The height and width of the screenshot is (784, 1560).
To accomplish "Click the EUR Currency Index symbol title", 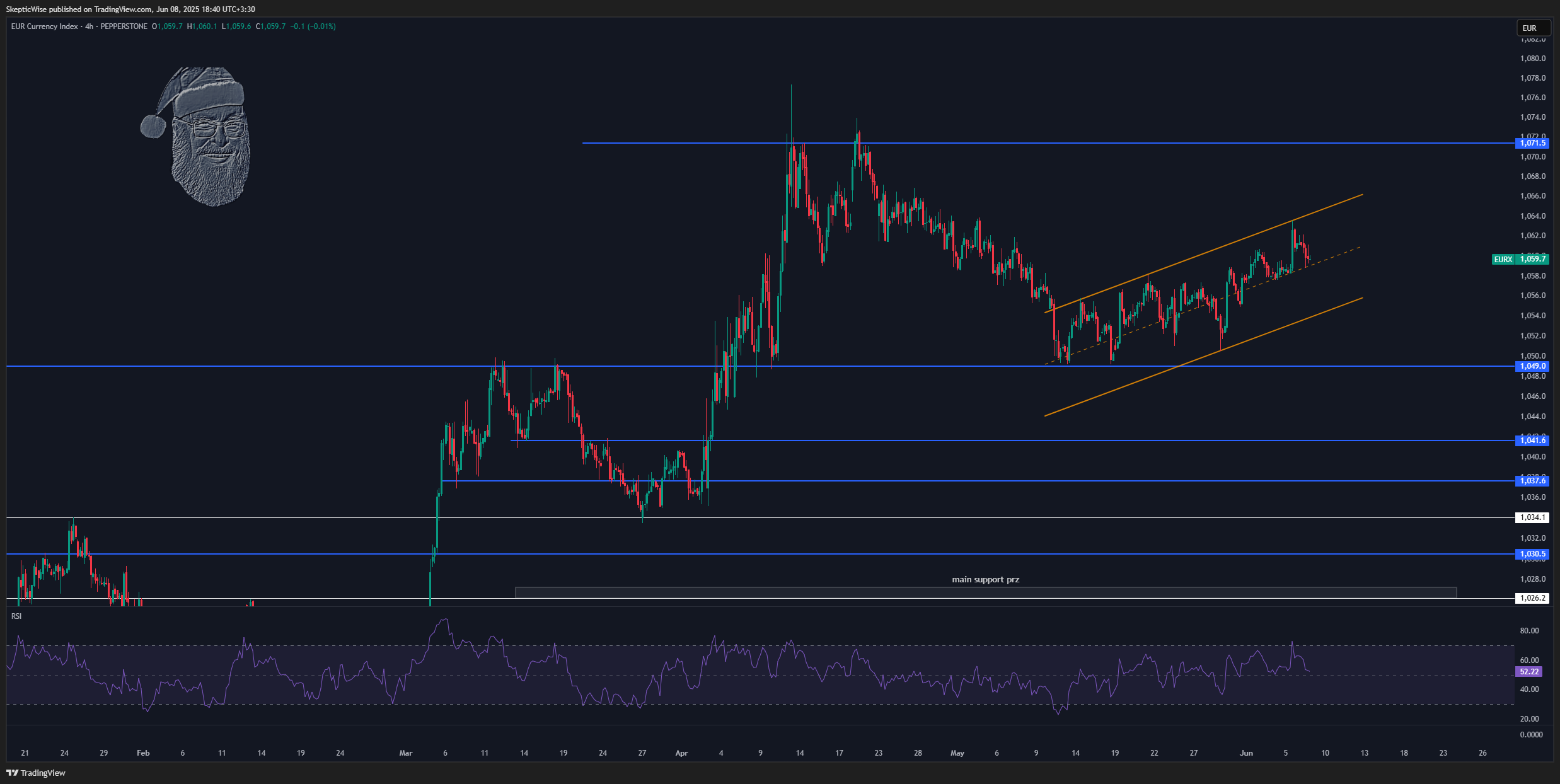I will pos(44,26).
